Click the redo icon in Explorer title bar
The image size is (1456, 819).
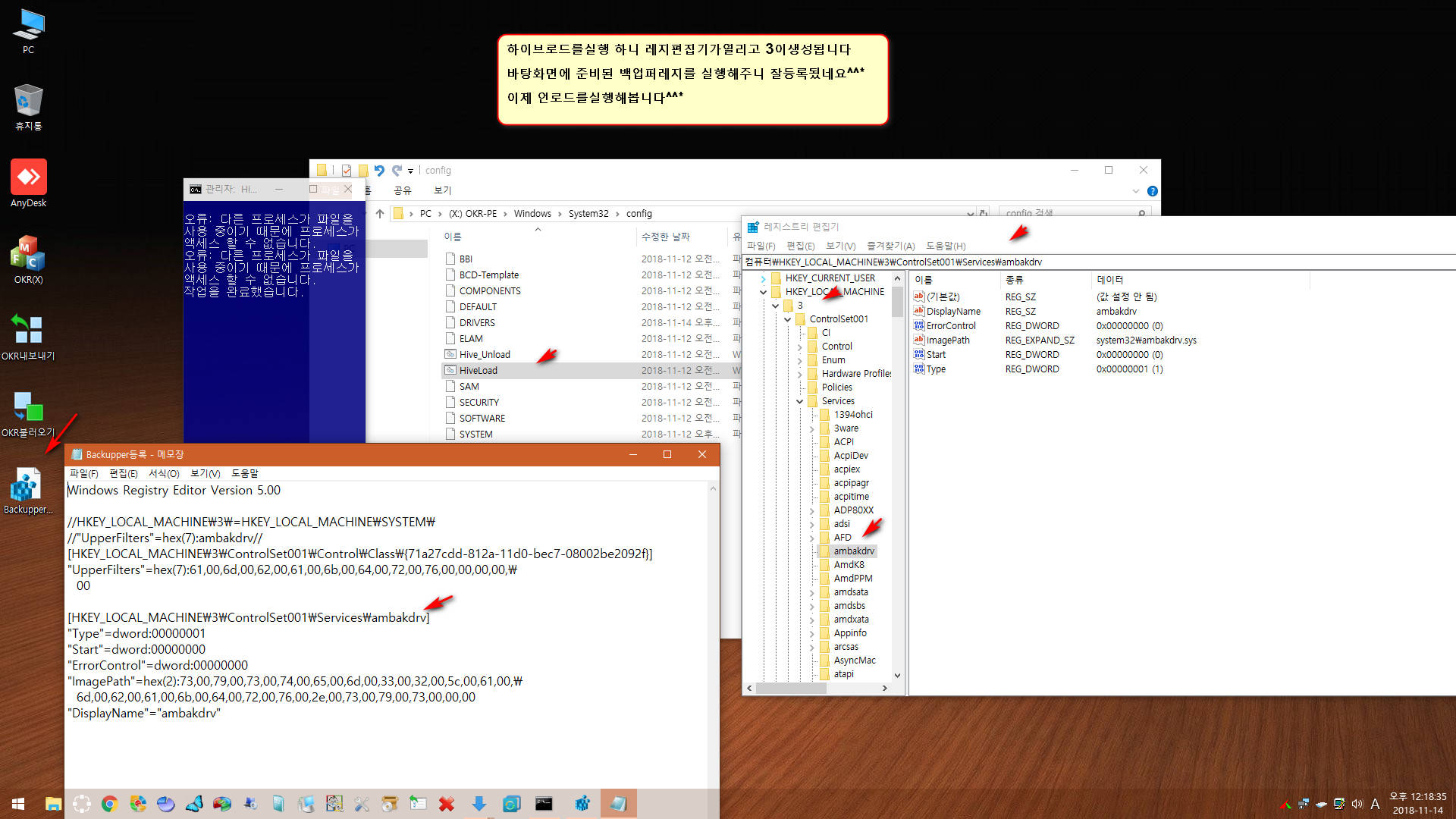(397, 171)
